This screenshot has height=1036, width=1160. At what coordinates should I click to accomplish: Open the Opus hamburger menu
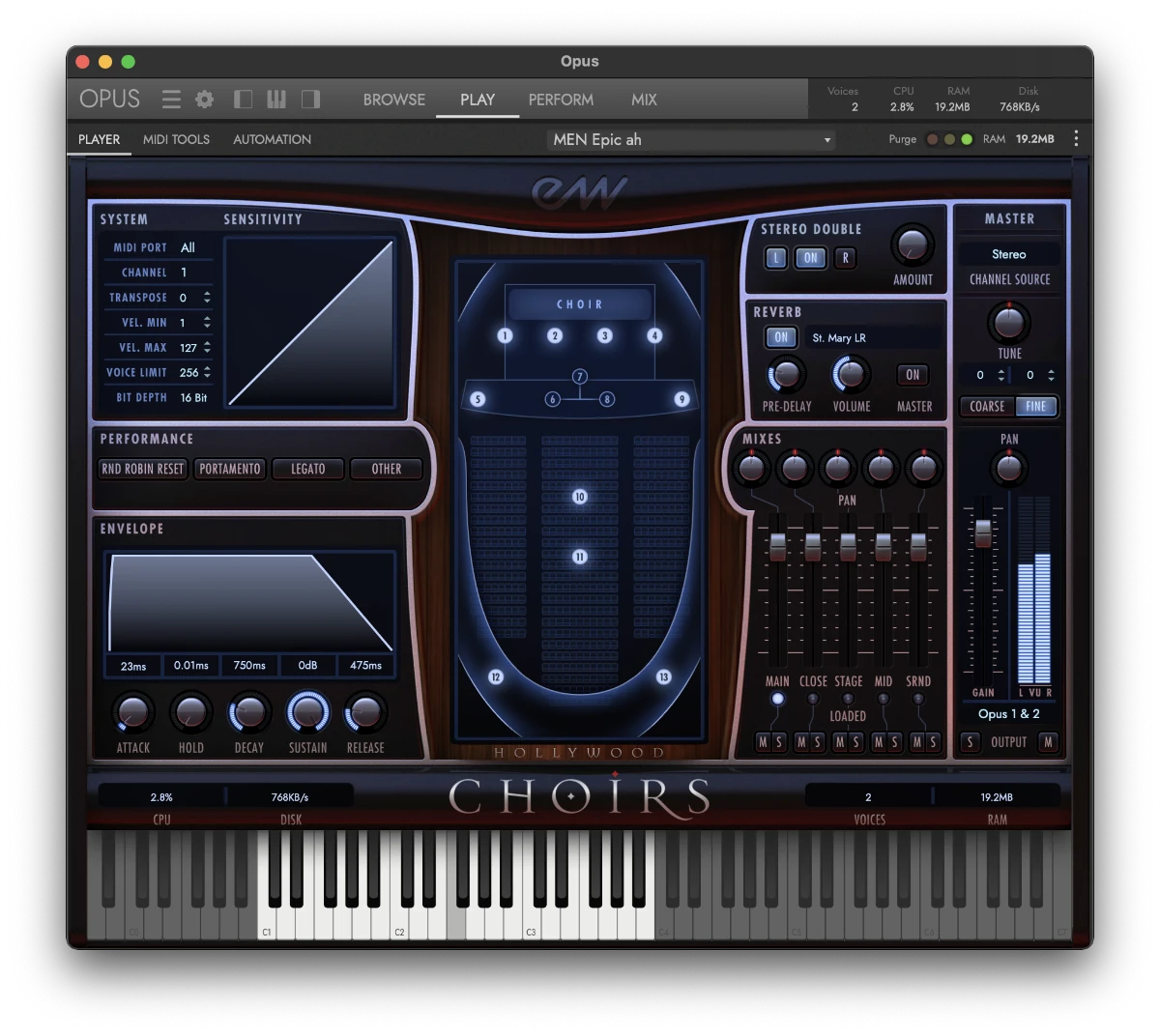point(171,99)
